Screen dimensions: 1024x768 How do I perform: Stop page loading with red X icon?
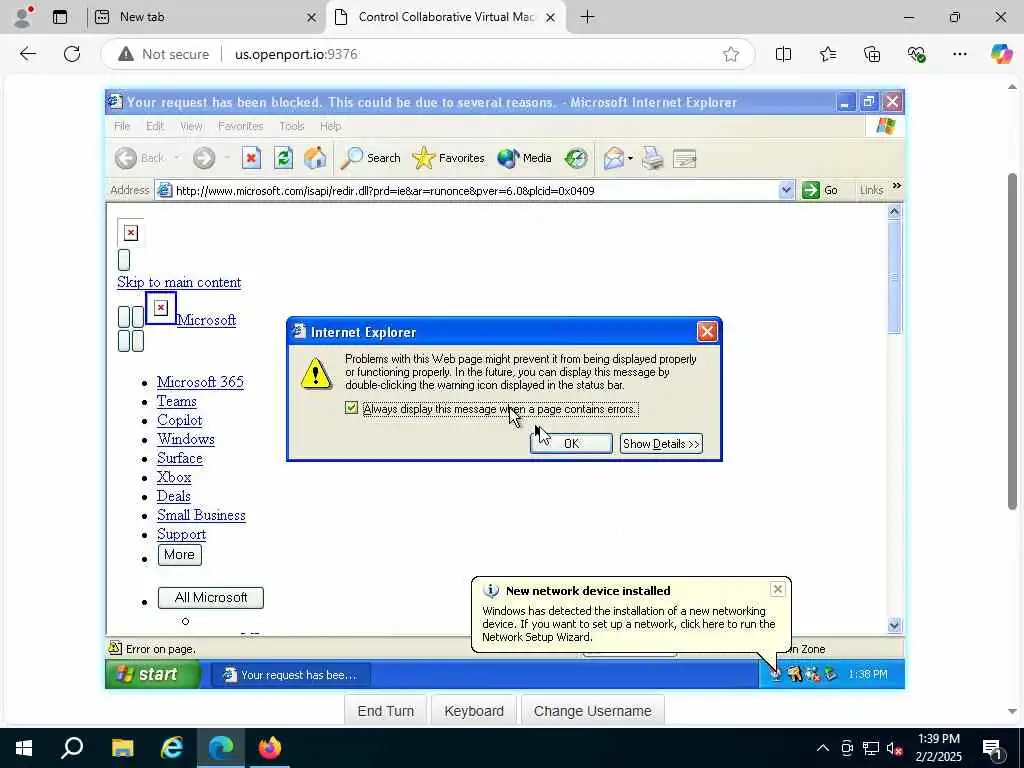tap(251, 158)
